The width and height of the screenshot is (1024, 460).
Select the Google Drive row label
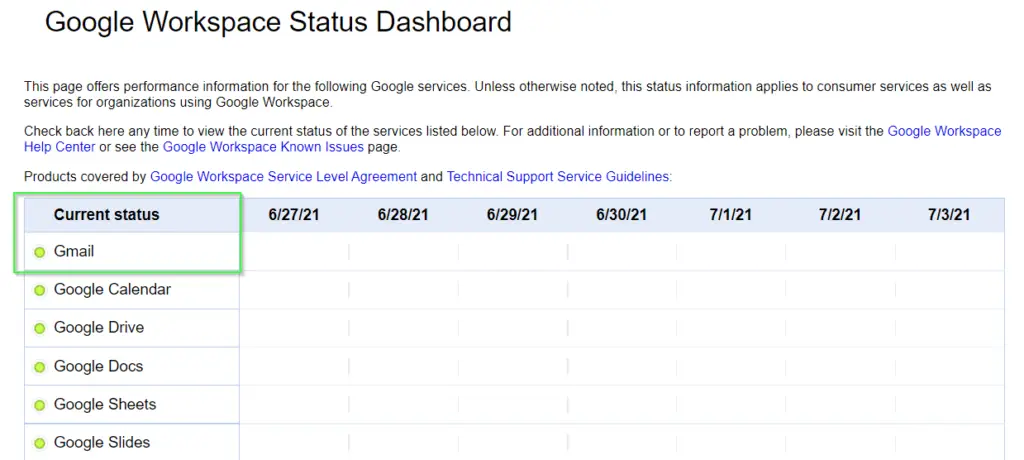pyautogui.click(x=99, y=328)
